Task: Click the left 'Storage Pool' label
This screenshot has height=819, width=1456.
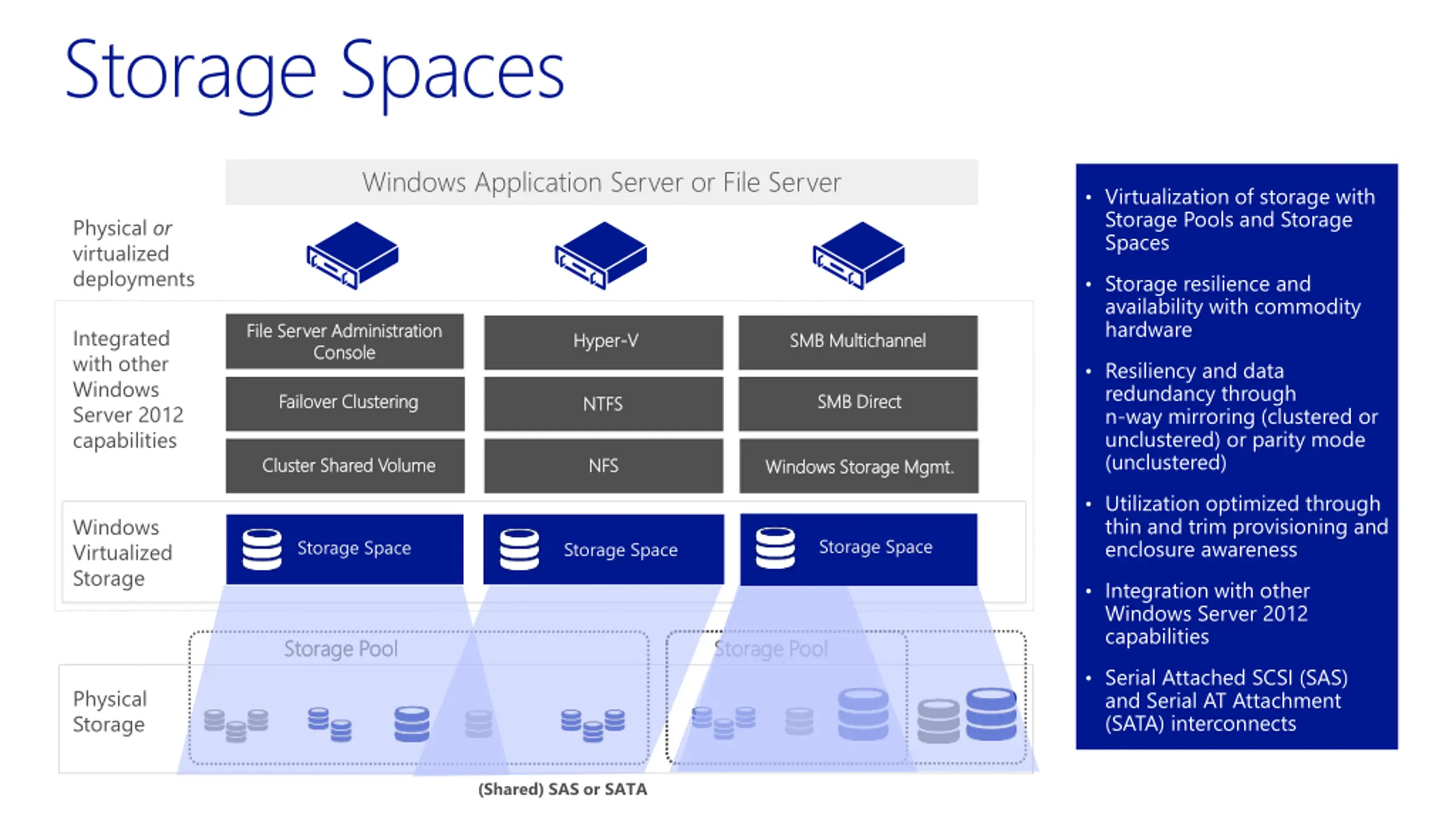Action: pyautogui.click(x=341, y=649)
